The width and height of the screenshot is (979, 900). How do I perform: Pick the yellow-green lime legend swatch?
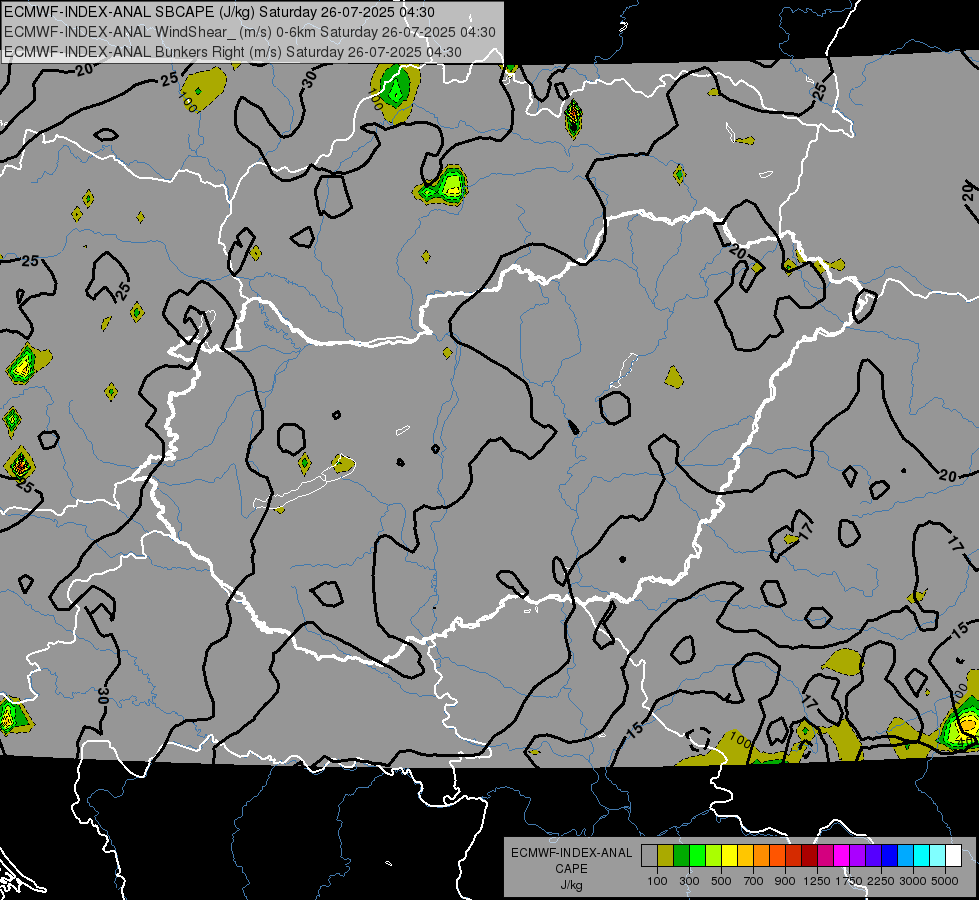[x=713, y=856]
